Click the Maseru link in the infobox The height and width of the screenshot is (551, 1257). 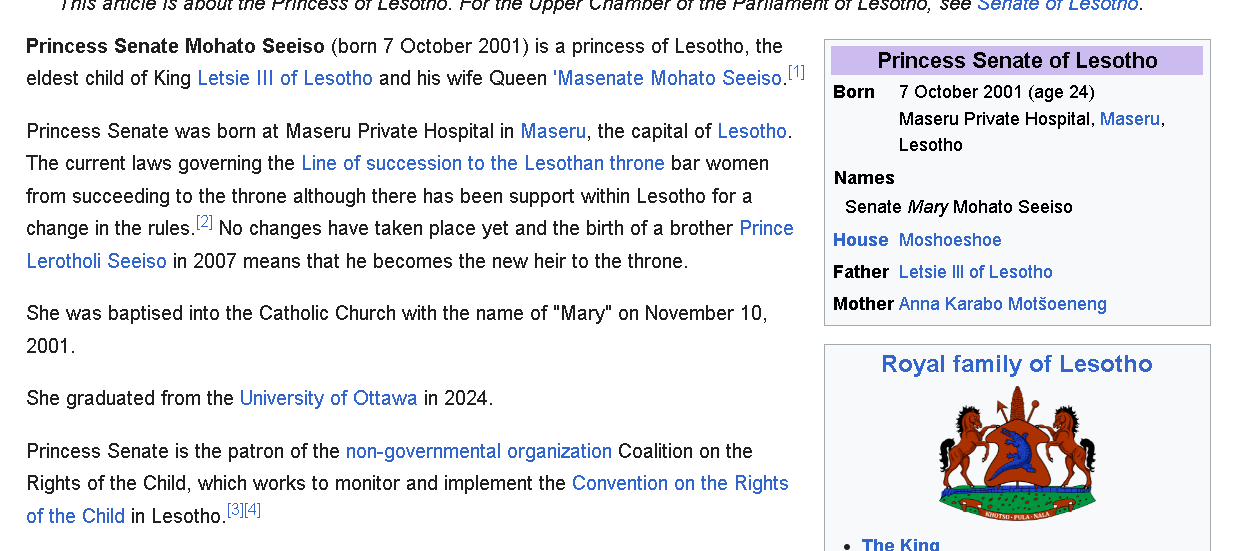(x=1129, y=119)
